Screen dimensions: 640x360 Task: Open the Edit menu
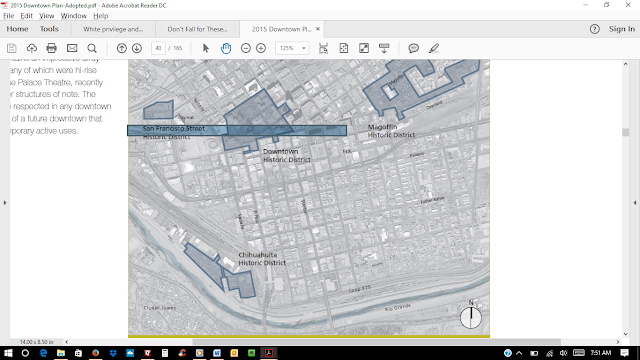(x=27, y=16)
